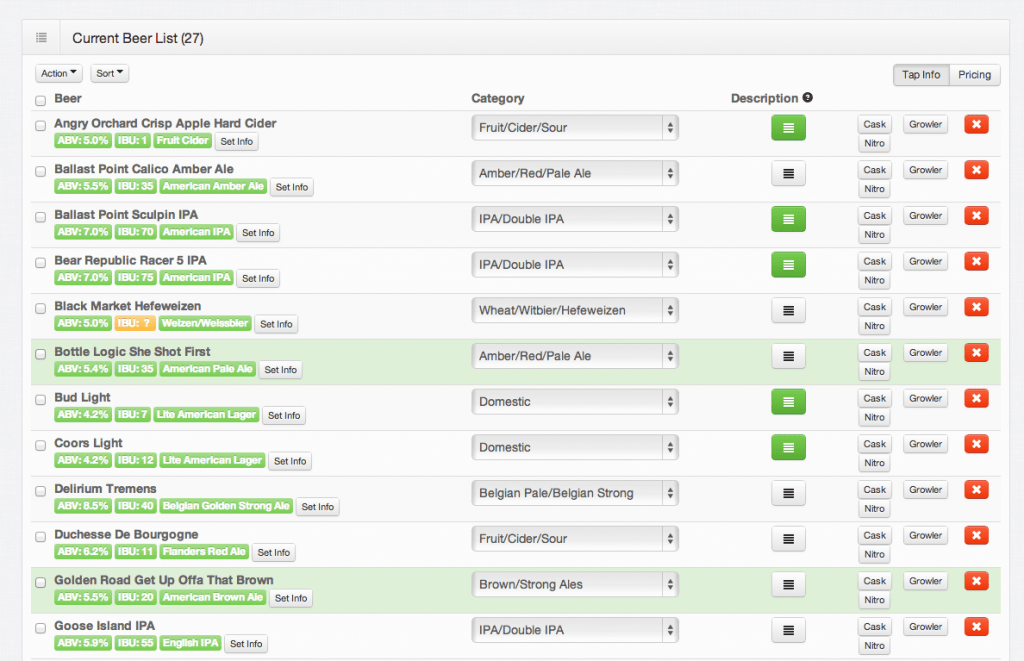This screenshot has height=661, width=1024.
Task: Open description for Black Market Hefeweizen
Action: tap(788, 310)
